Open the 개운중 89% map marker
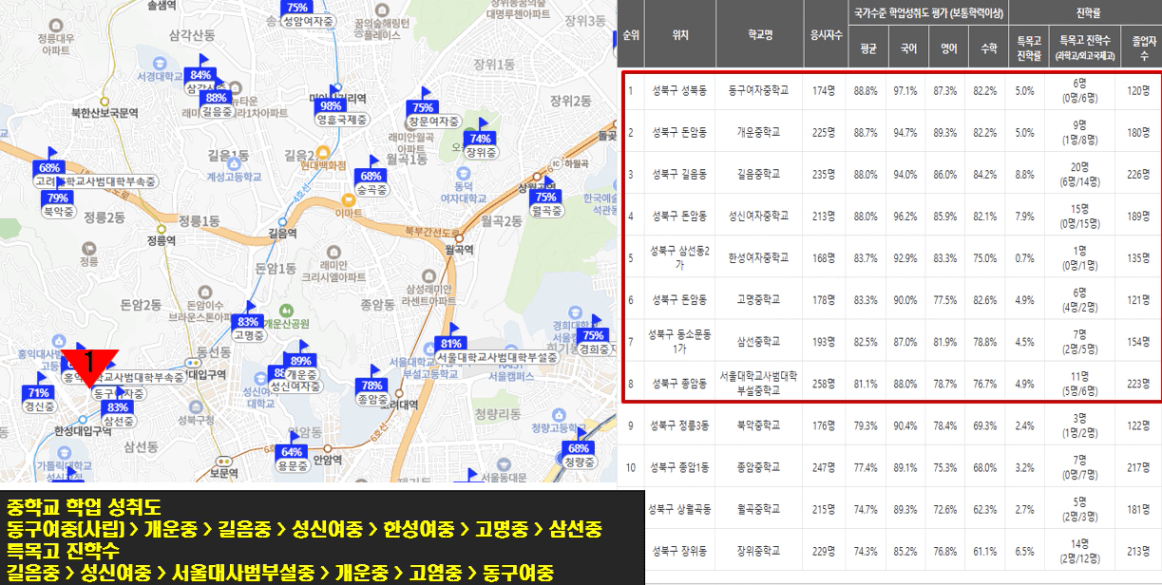 click(x=302, y=361)
